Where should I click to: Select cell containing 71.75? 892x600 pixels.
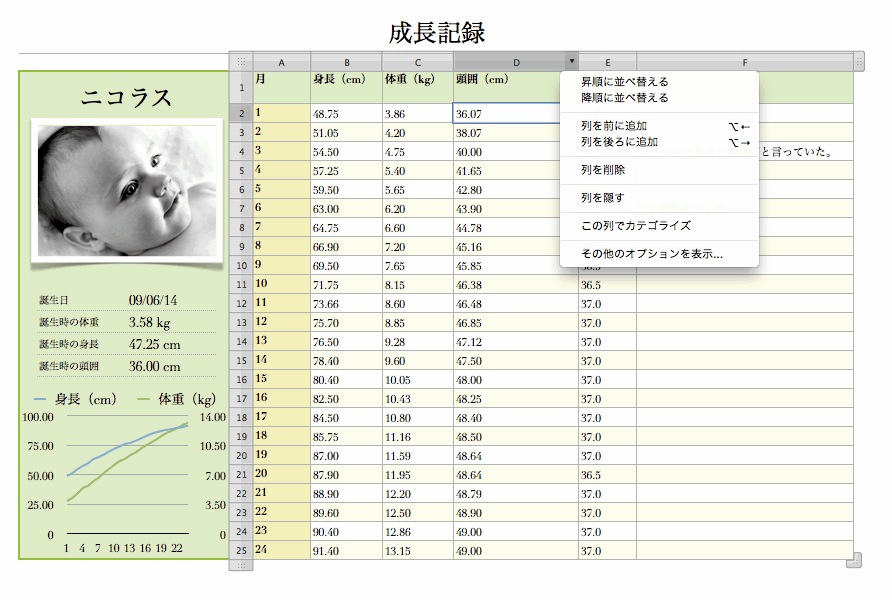tap(346, 285)
